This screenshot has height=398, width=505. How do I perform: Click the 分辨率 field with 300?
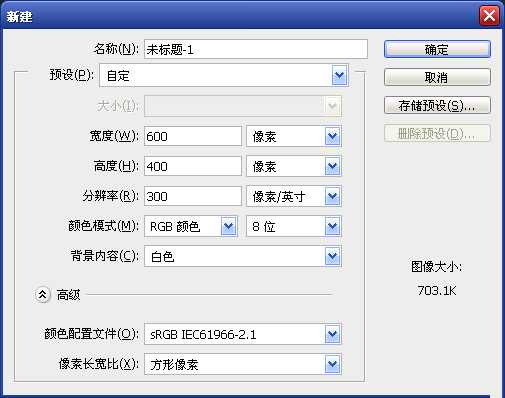tap(193, 196)
